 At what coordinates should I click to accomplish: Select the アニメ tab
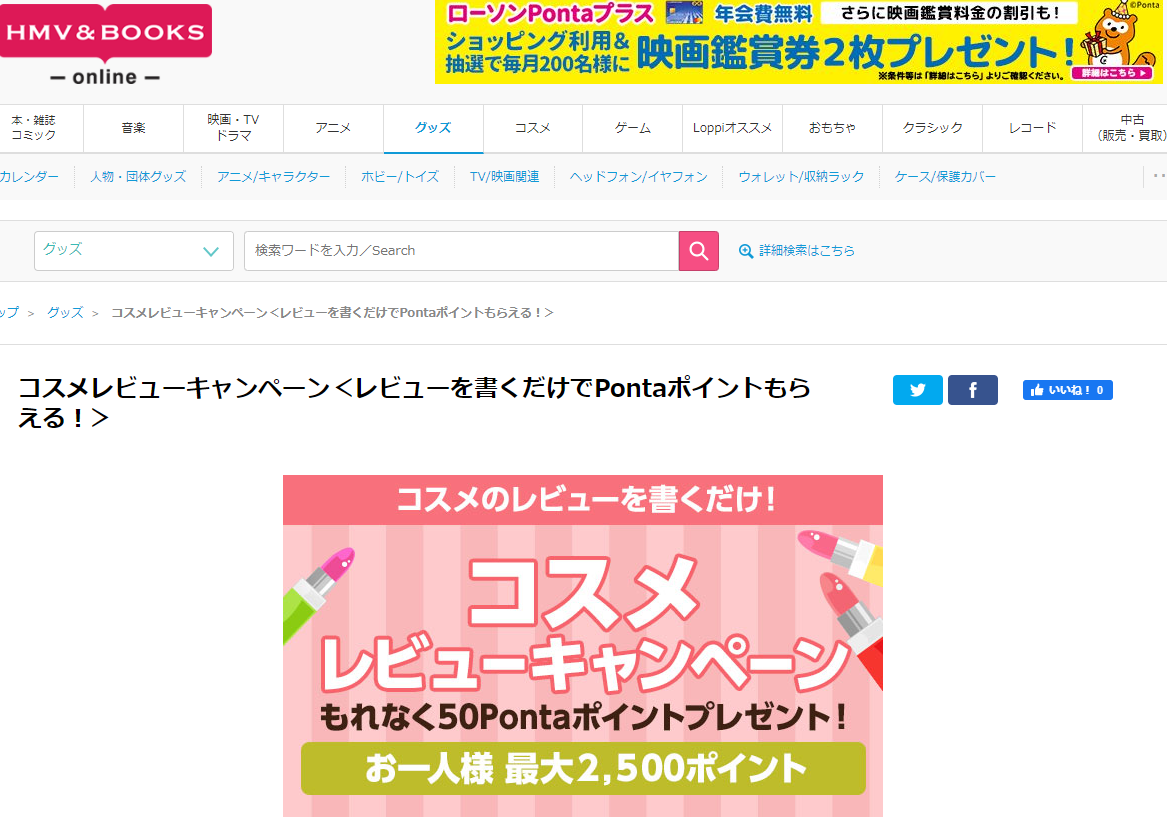[x=333, y=128]
